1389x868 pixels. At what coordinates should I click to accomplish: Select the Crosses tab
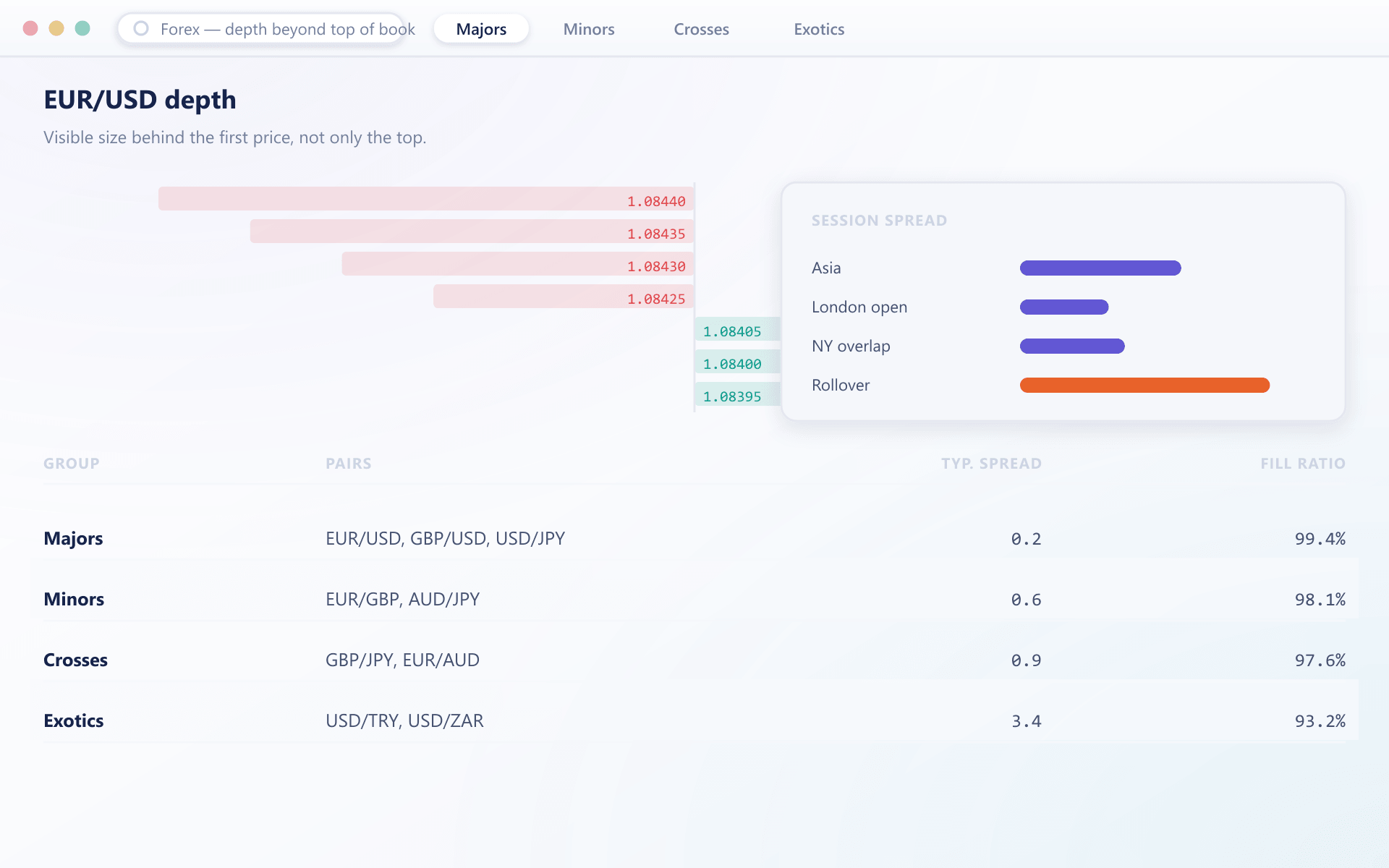(x=701, y=29)
